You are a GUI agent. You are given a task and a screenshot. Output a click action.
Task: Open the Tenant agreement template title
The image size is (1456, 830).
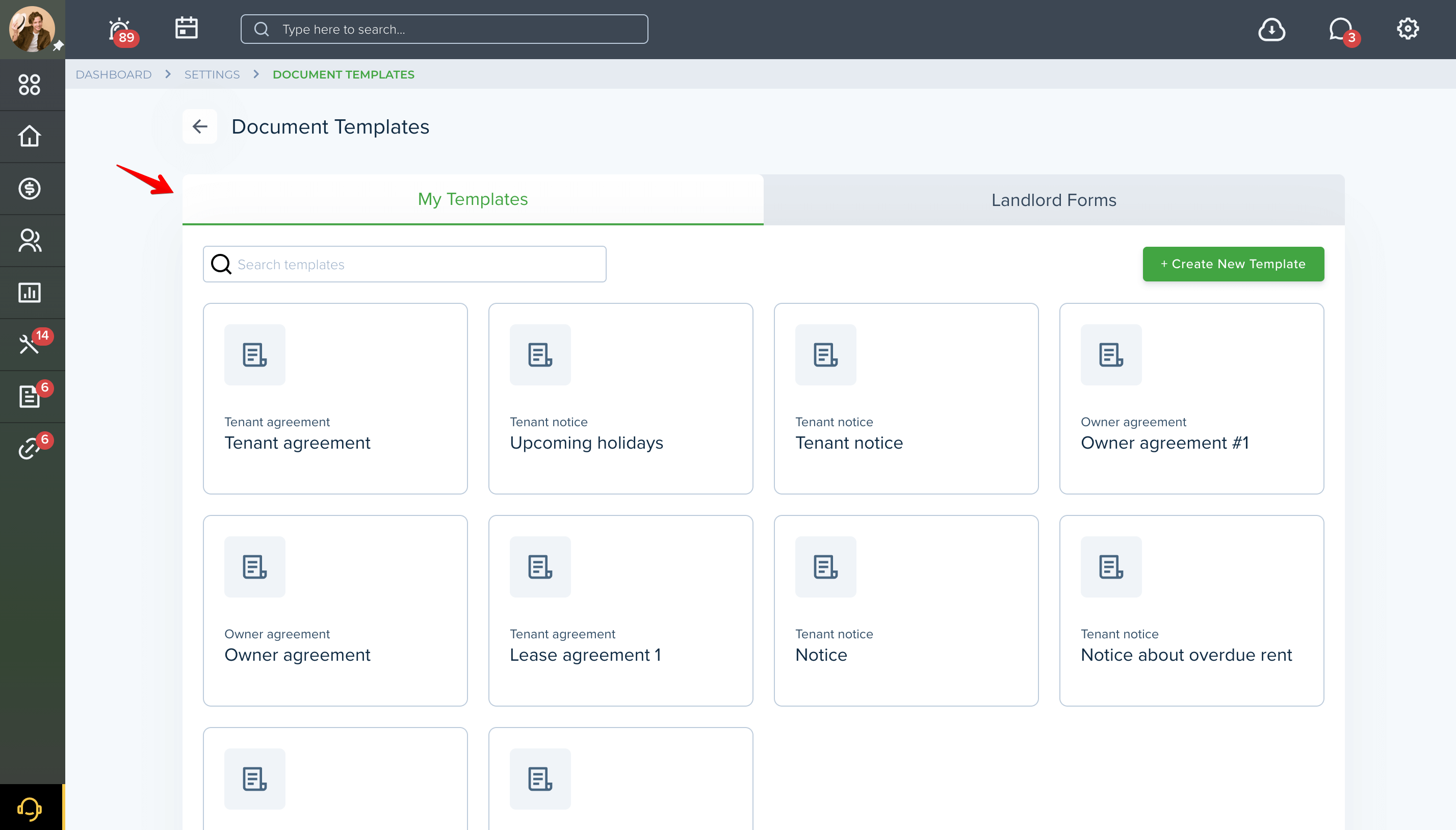(297, 443)
